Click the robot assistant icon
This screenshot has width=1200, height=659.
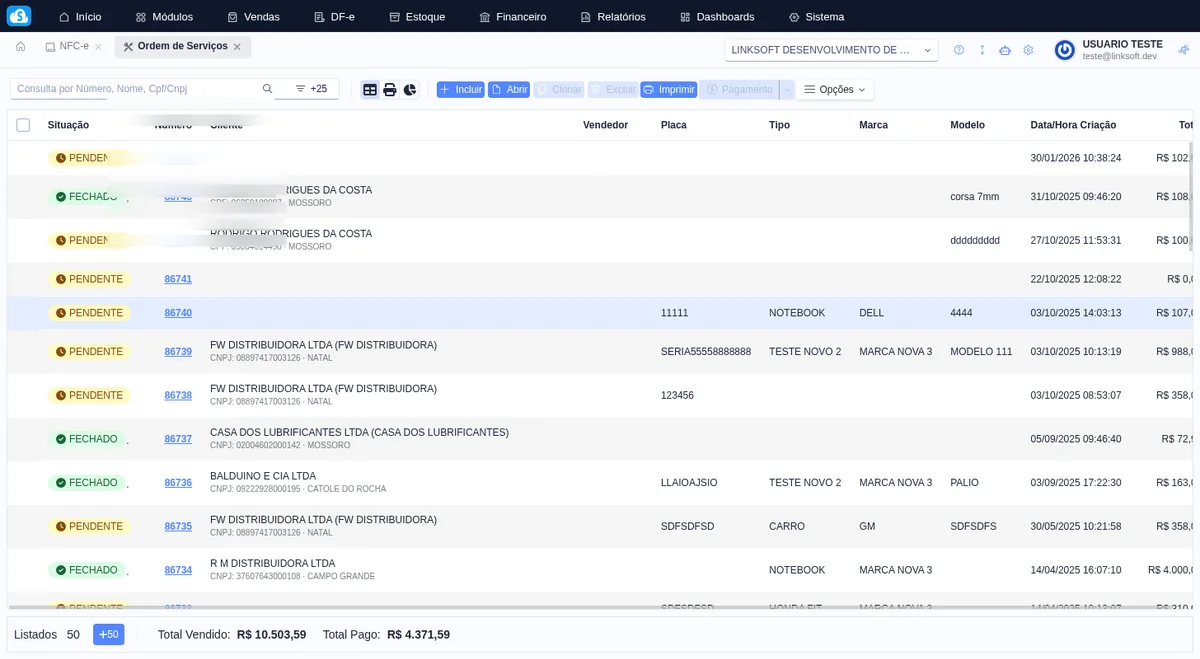click(1005, 50)
